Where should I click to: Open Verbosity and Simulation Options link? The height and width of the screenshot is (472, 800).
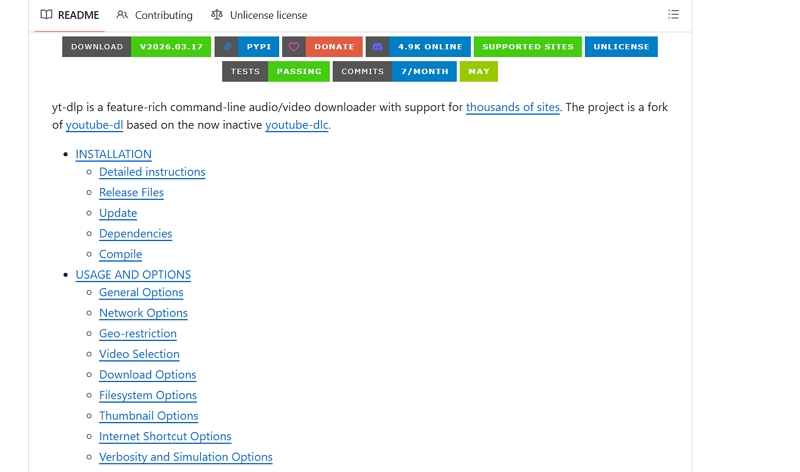(x=186, y=457)
